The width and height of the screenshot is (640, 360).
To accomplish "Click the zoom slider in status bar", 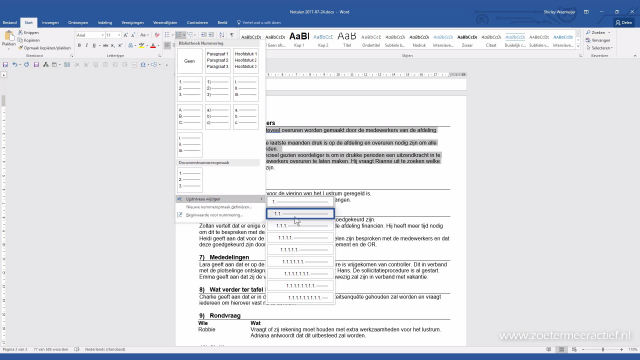I will [602, 349].
